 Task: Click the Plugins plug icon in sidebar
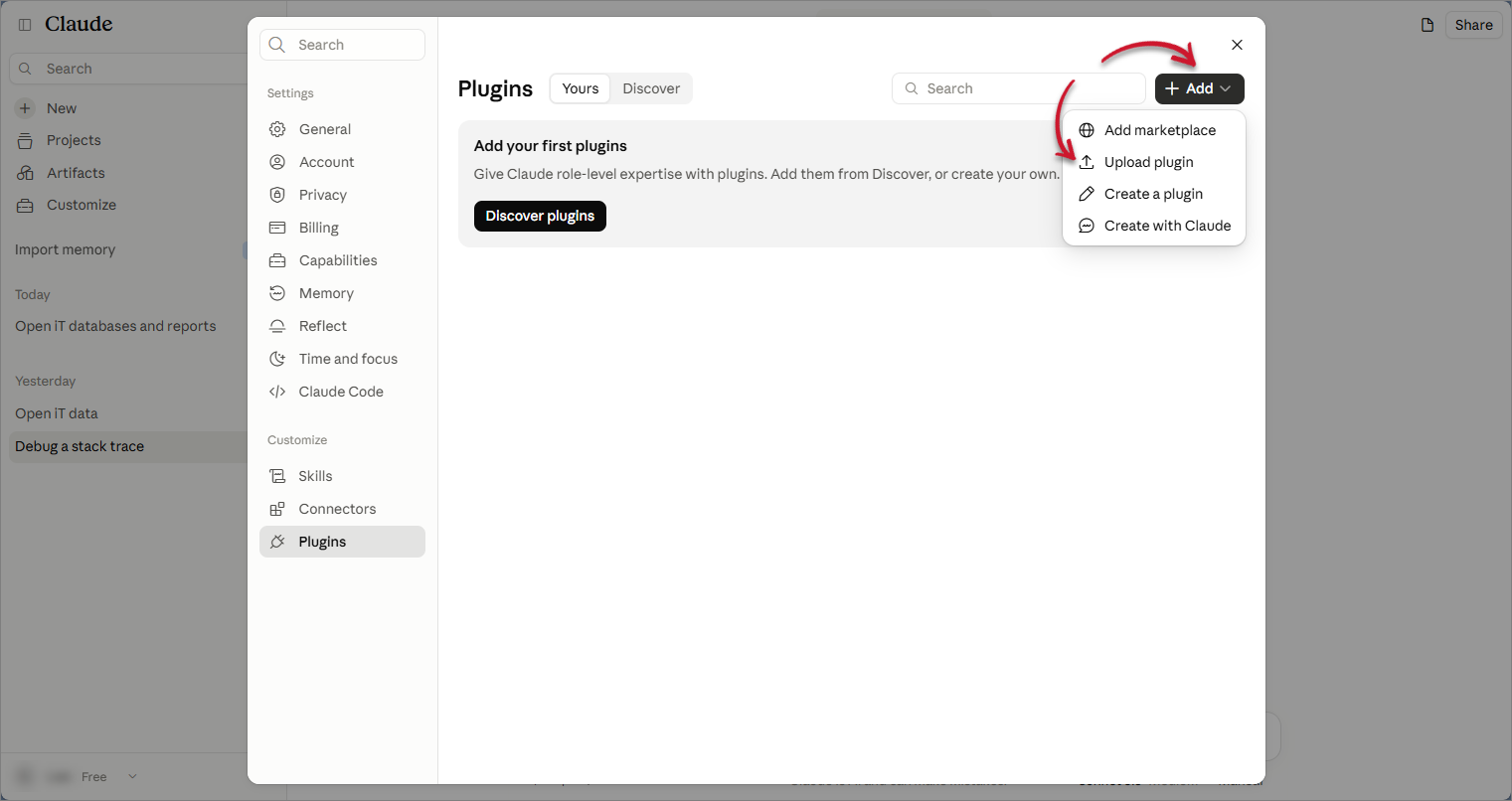click(277, 542)
